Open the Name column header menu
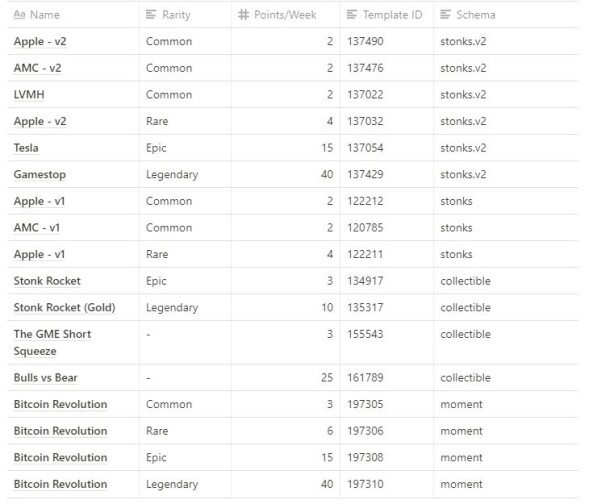 [73, 15]
